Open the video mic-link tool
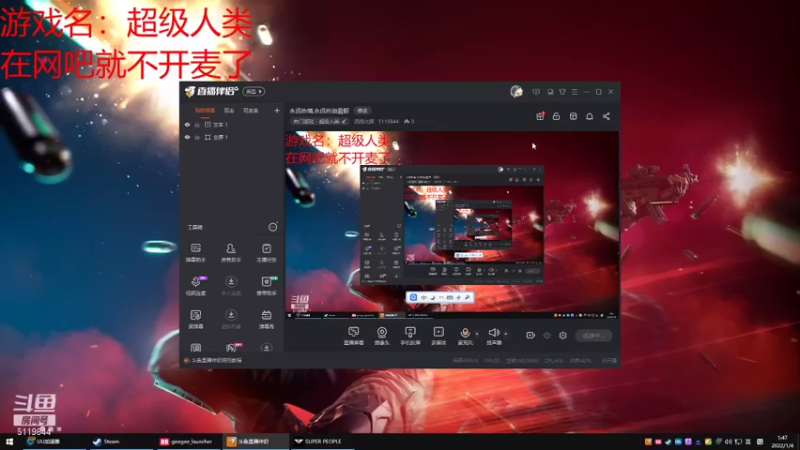 click(195, 286)
